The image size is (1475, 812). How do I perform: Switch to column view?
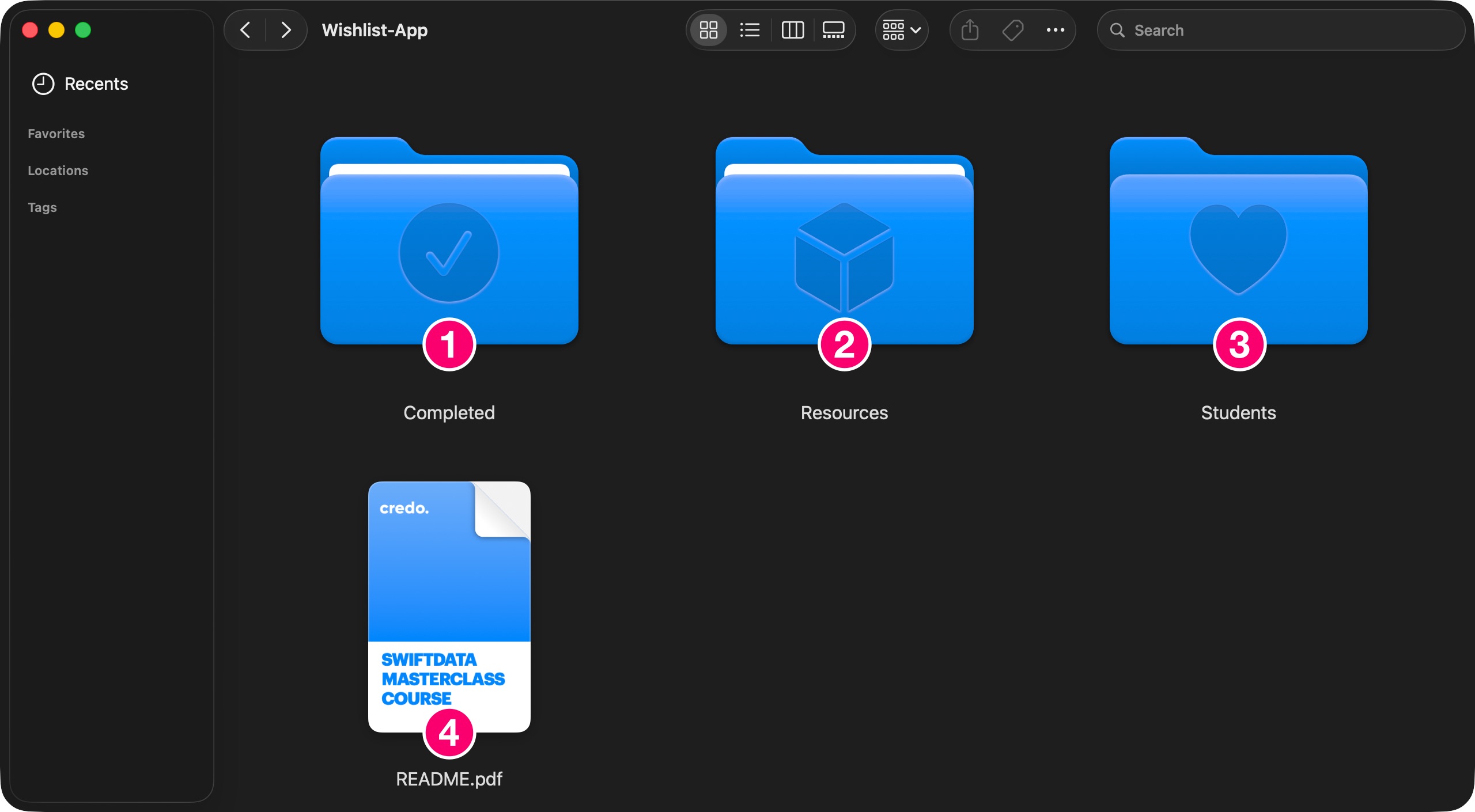pos(792,30)
